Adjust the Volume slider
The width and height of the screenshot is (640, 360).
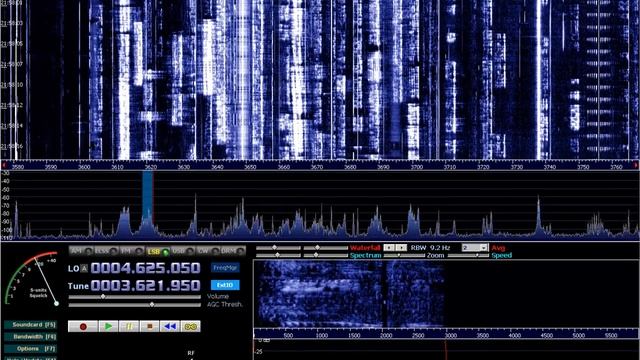[x=135, y=297]
